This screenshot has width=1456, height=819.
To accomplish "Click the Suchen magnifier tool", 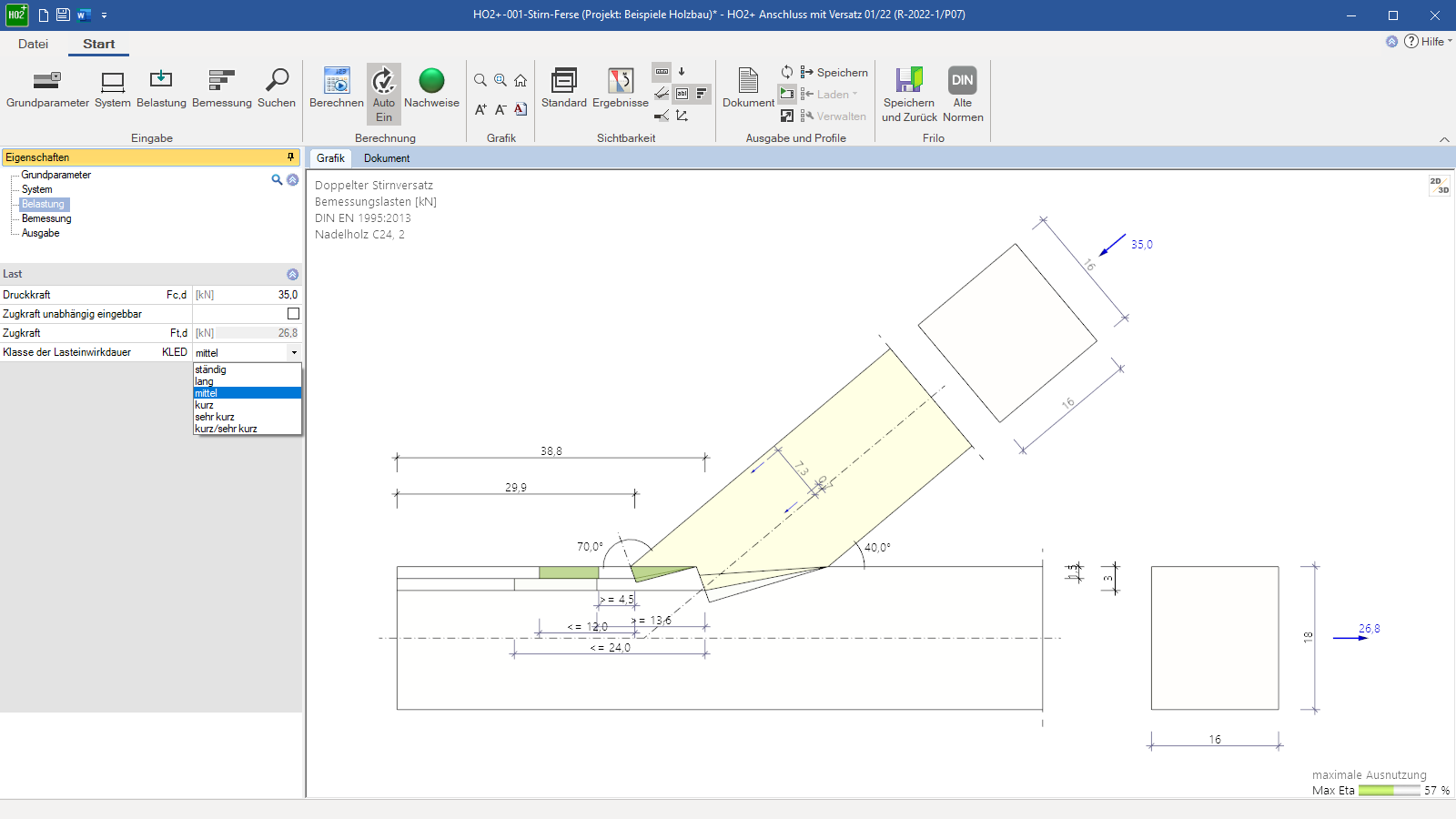I will coord(277,89).
